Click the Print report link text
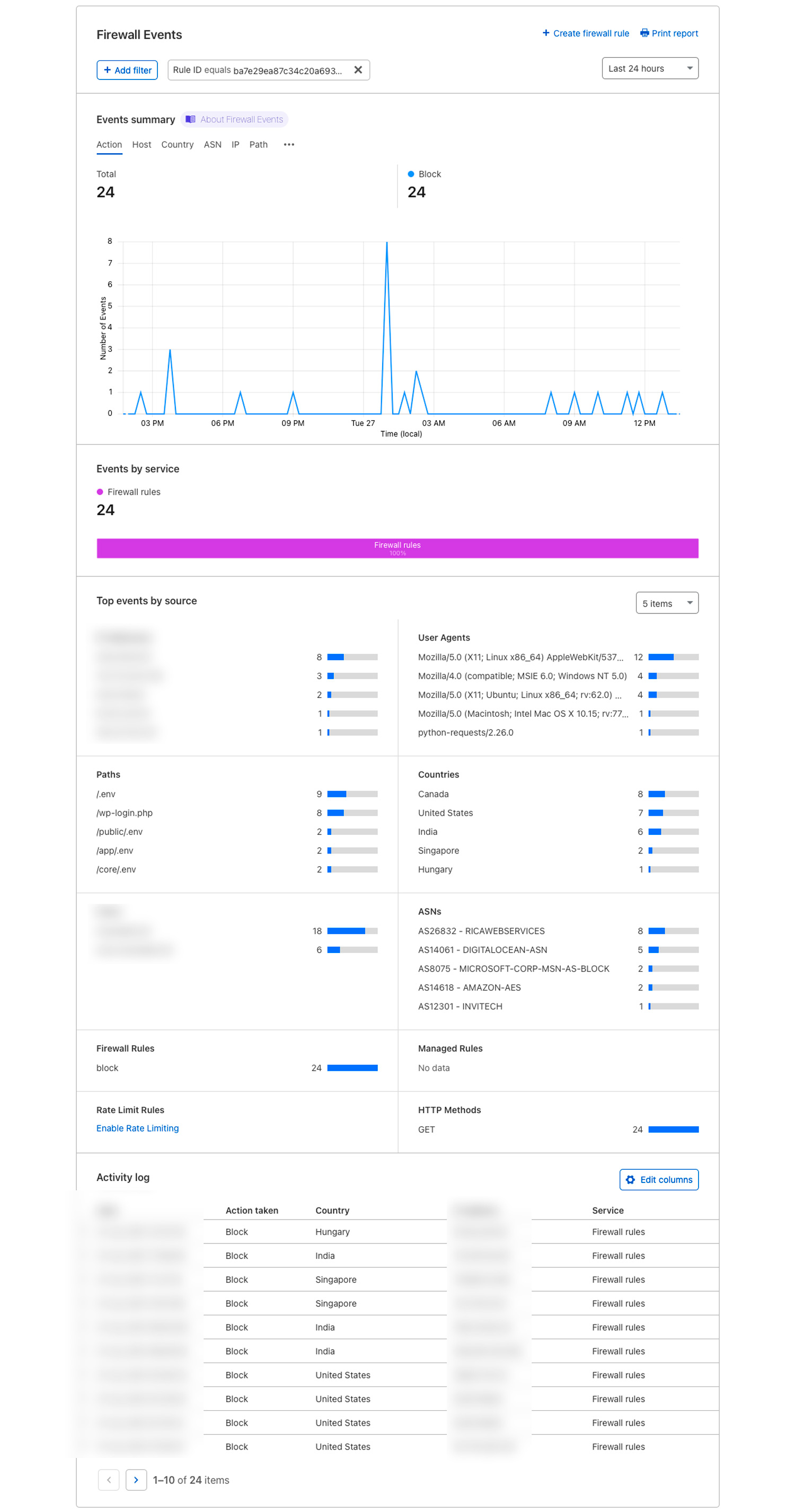This screenshot has height=1512, width=795. coord(674,33)
